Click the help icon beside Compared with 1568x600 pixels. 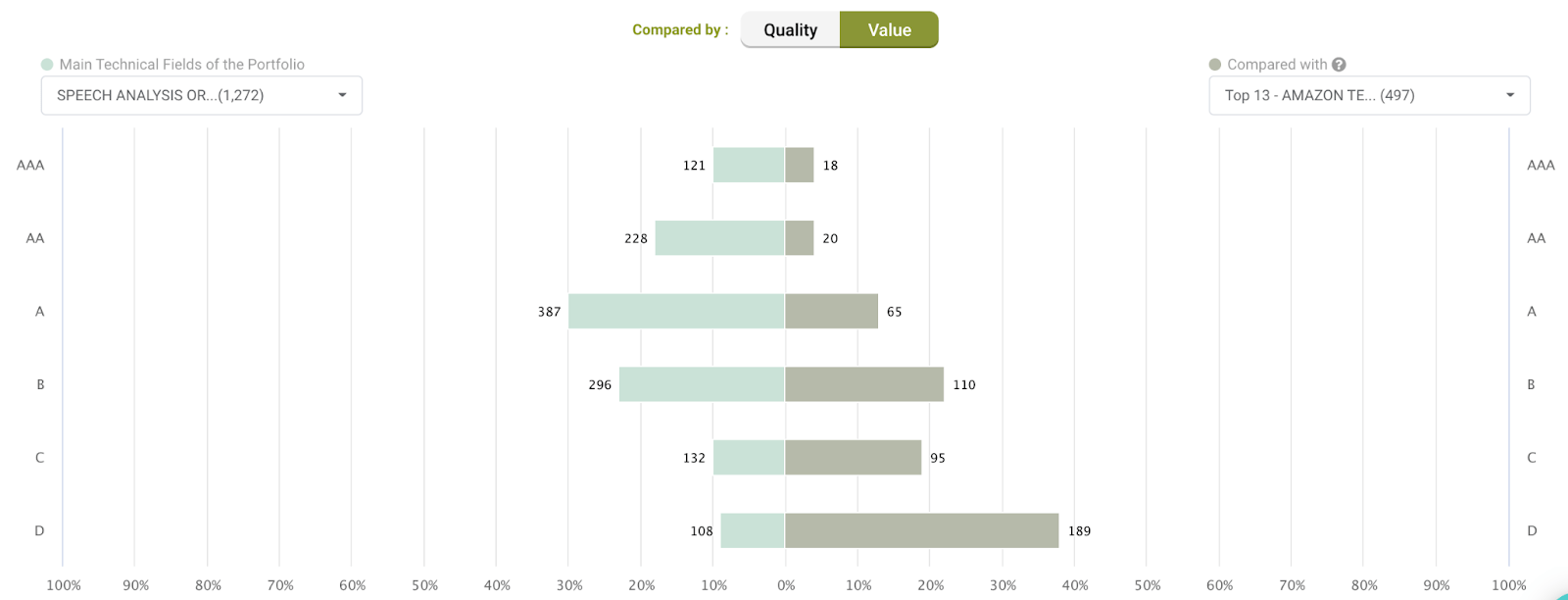pos(1339,65)
